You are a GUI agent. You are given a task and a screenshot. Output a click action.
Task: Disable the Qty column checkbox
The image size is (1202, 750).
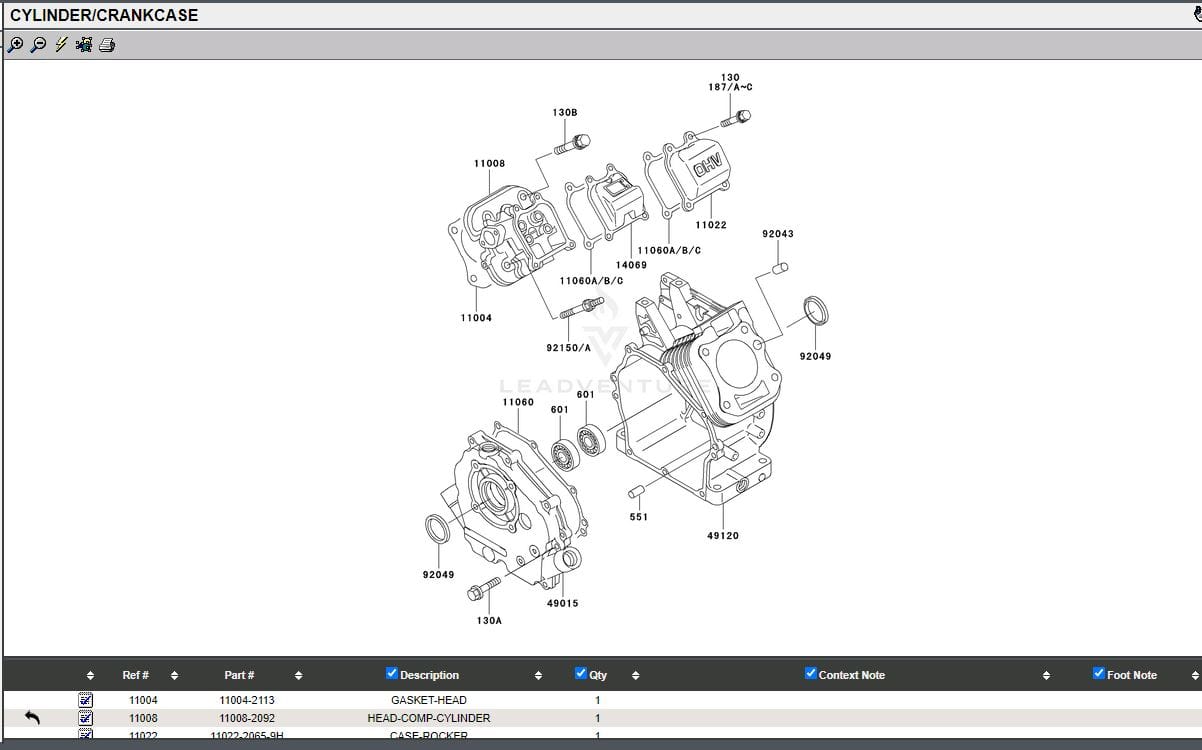pyautogui.click(x=579, y=674)
